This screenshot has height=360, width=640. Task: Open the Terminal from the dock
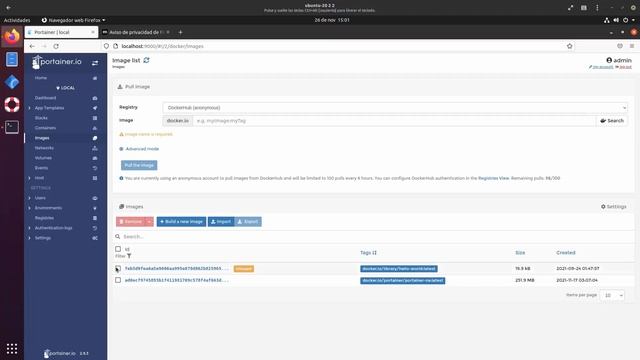pyautogui.click(x=12, y=127)
